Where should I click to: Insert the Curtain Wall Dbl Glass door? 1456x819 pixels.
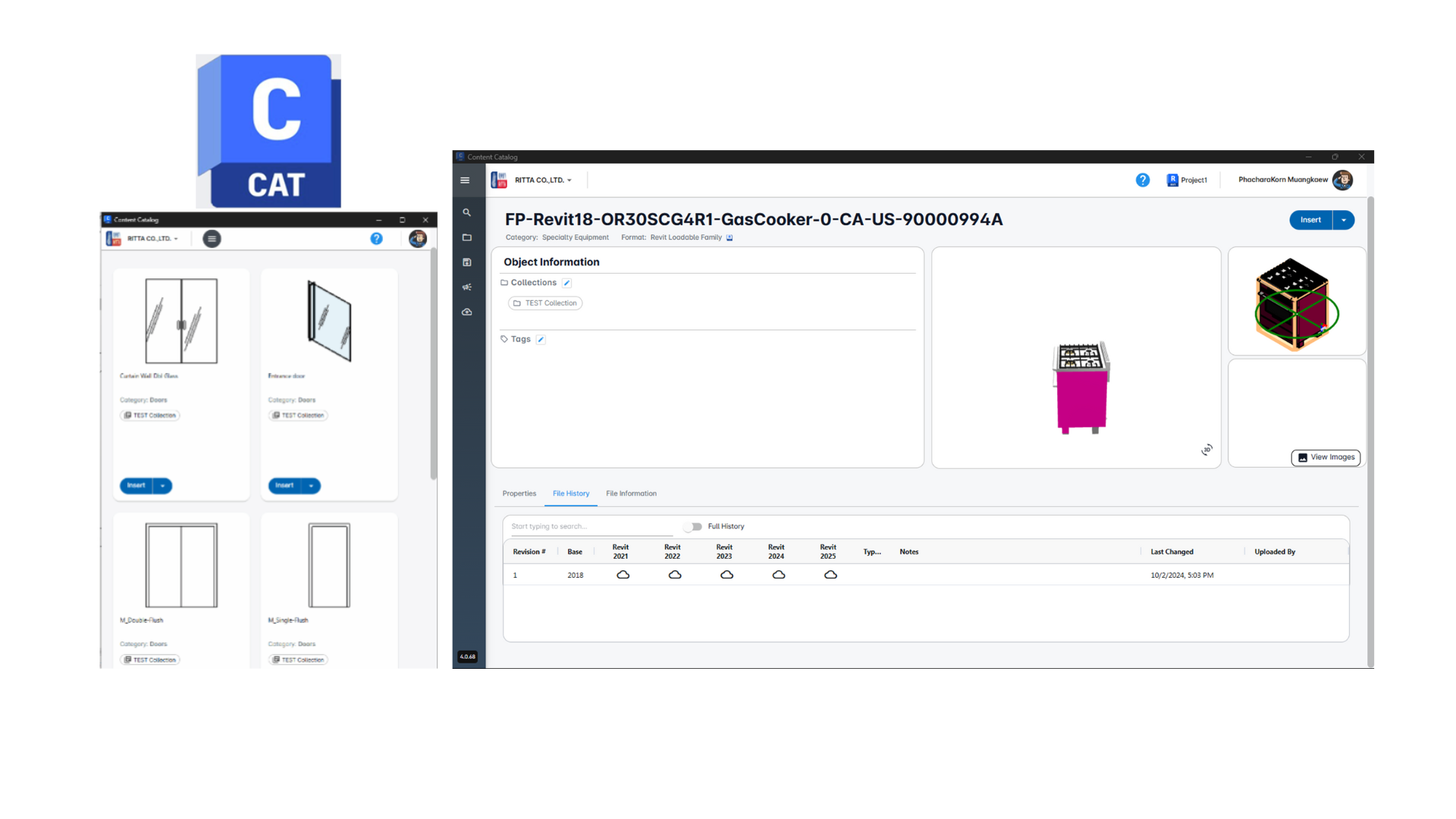click(x=136, y=486)
